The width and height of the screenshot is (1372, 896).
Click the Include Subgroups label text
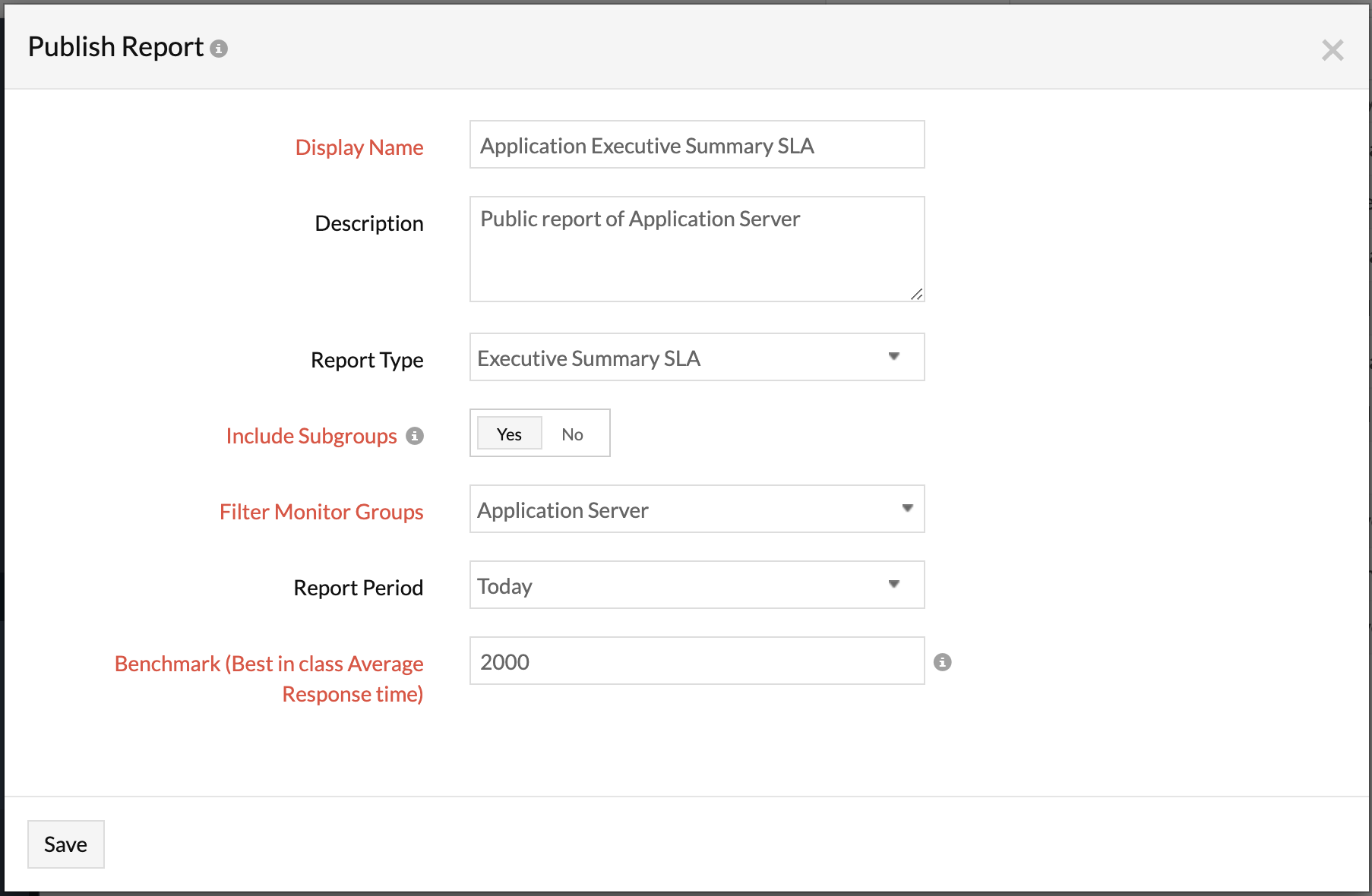(311, 436)
